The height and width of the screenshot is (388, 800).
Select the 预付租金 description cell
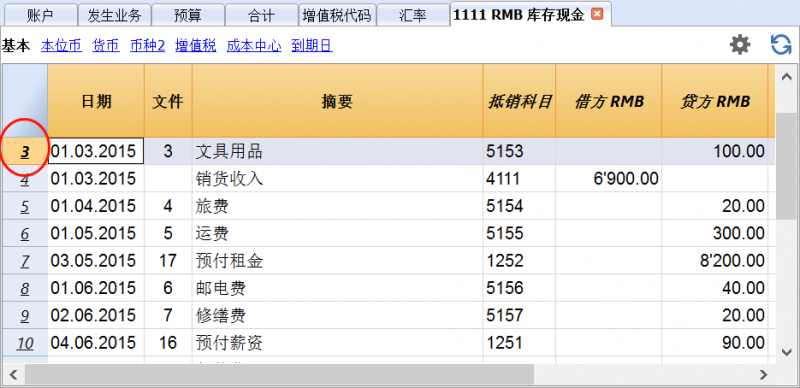(x=337, y=261)
